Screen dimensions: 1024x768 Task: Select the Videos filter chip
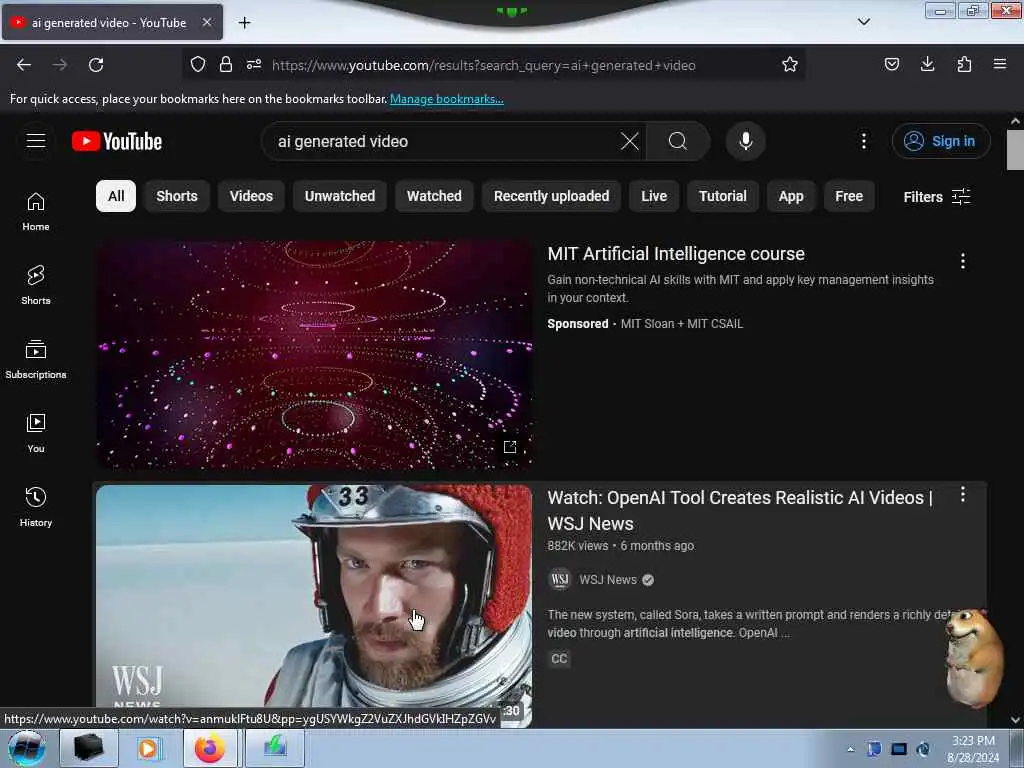[251, 196]
